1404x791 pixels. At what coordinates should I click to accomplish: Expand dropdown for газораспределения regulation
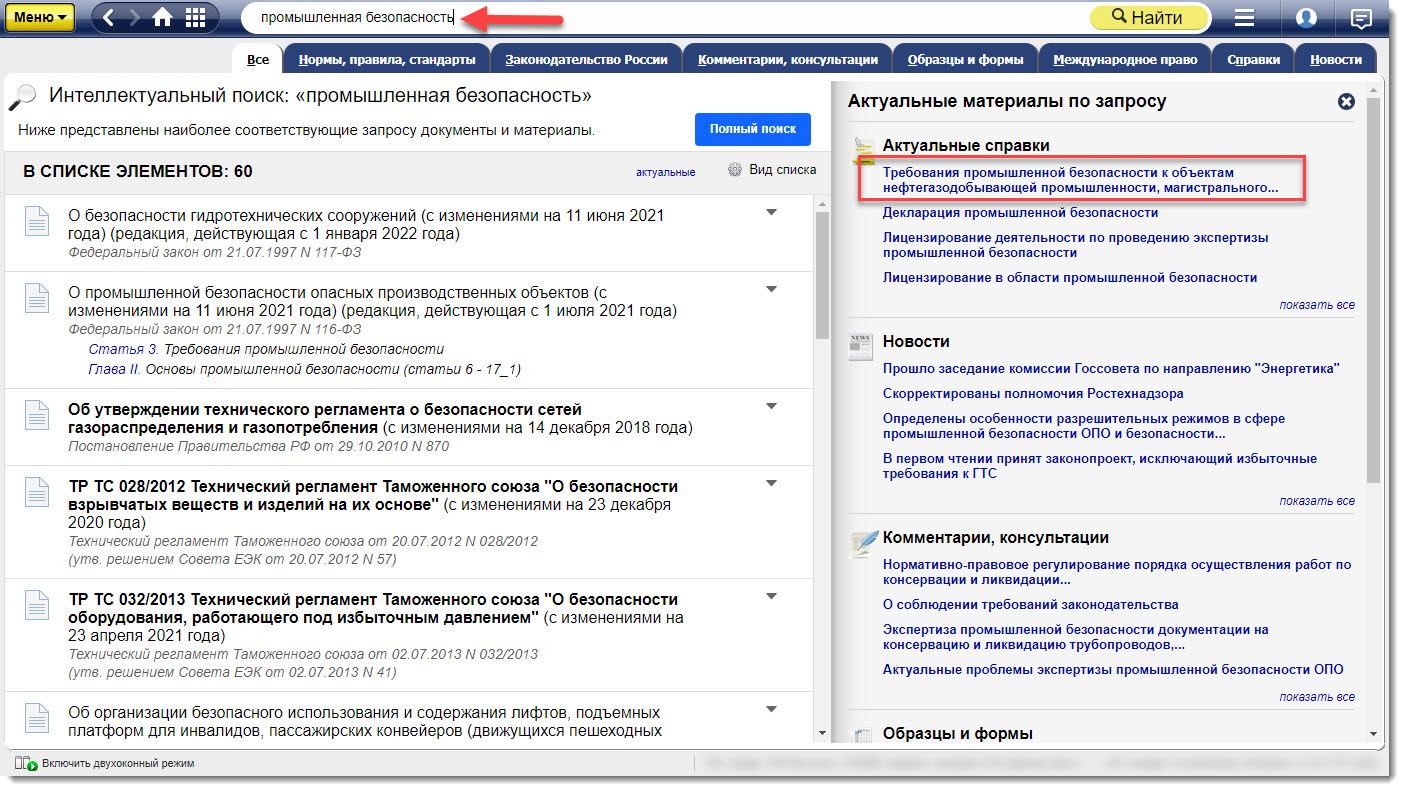pyautogui.click(x=771, y=406)
